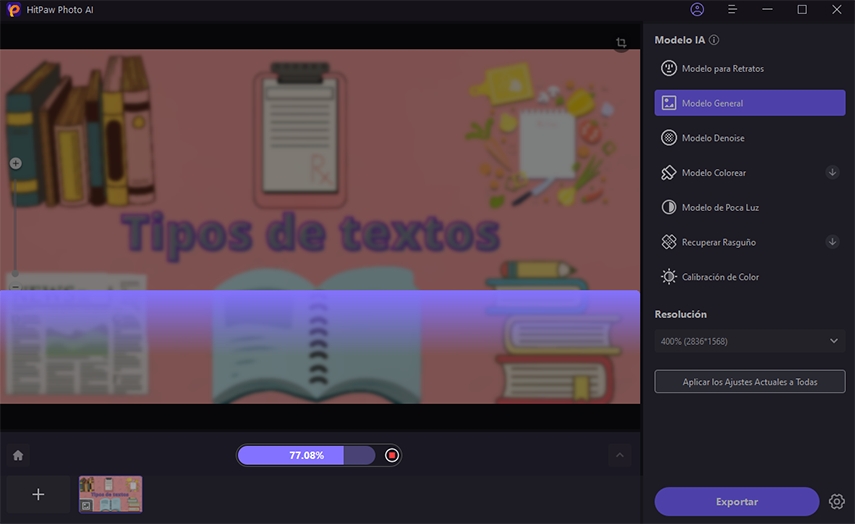The image size is (855, 524).
Task: Click the Resolución label
Action: [681, 314]
